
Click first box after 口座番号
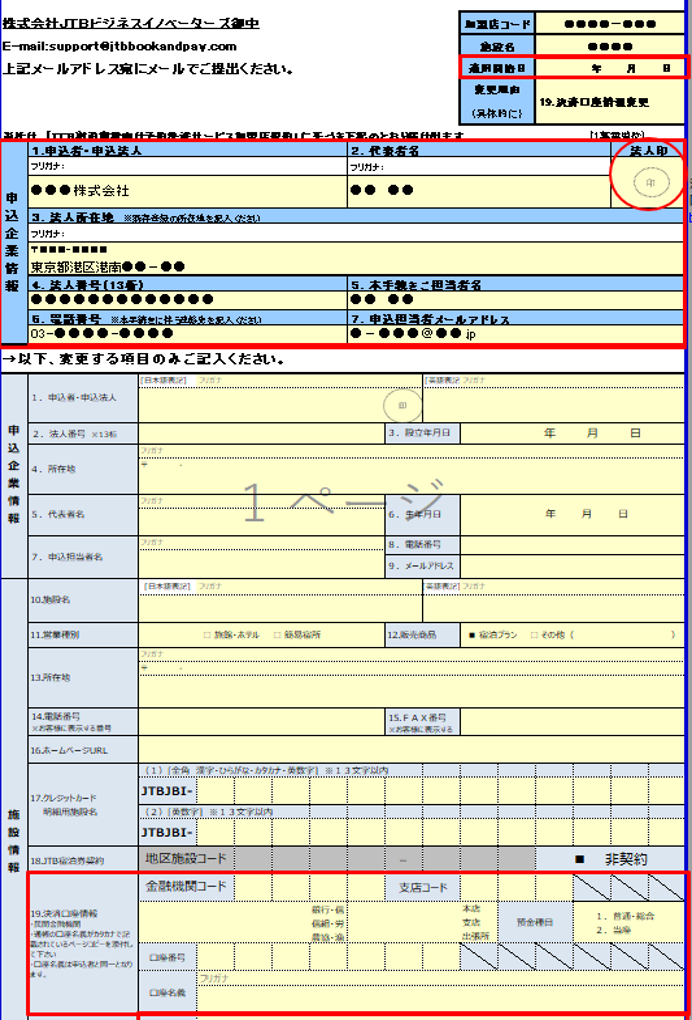(x=215, y=958)
